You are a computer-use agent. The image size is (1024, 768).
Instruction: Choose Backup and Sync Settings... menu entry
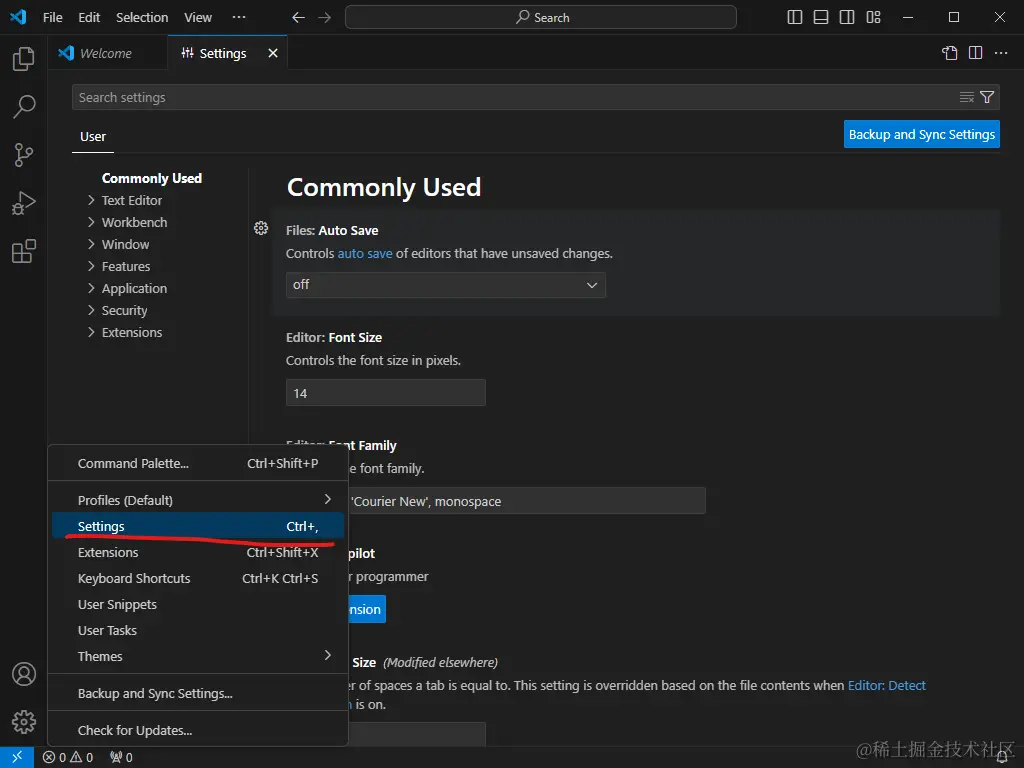[x=198, y=694]
